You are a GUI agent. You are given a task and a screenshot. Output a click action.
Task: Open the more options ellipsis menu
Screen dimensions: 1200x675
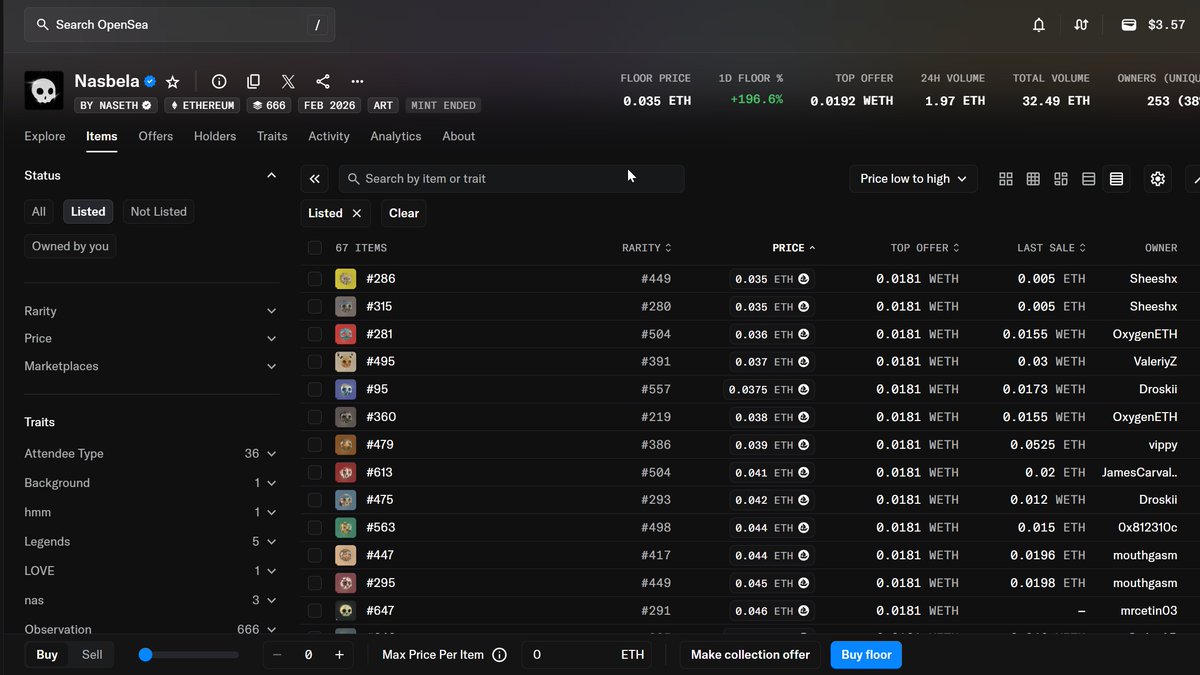[357, 82]
